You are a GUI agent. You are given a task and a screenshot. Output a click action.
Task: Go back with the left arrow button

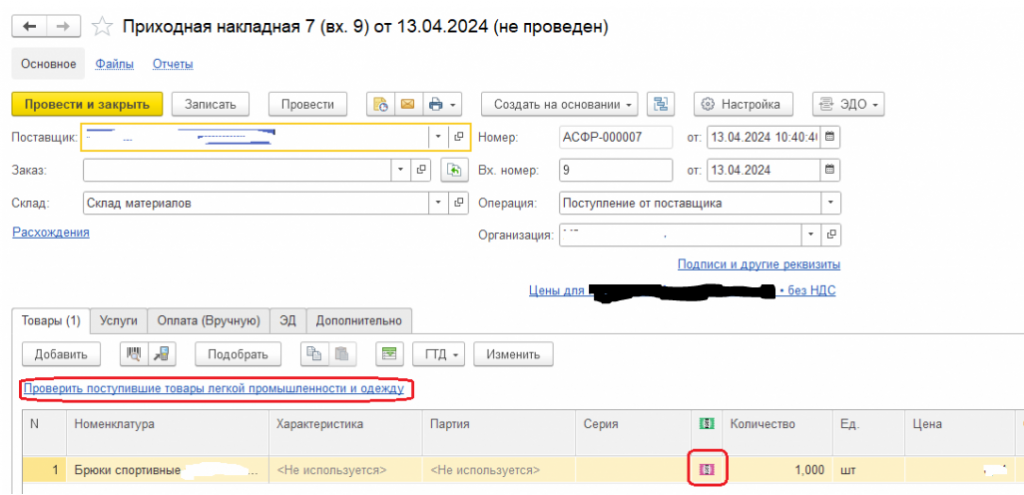(30, 26)
